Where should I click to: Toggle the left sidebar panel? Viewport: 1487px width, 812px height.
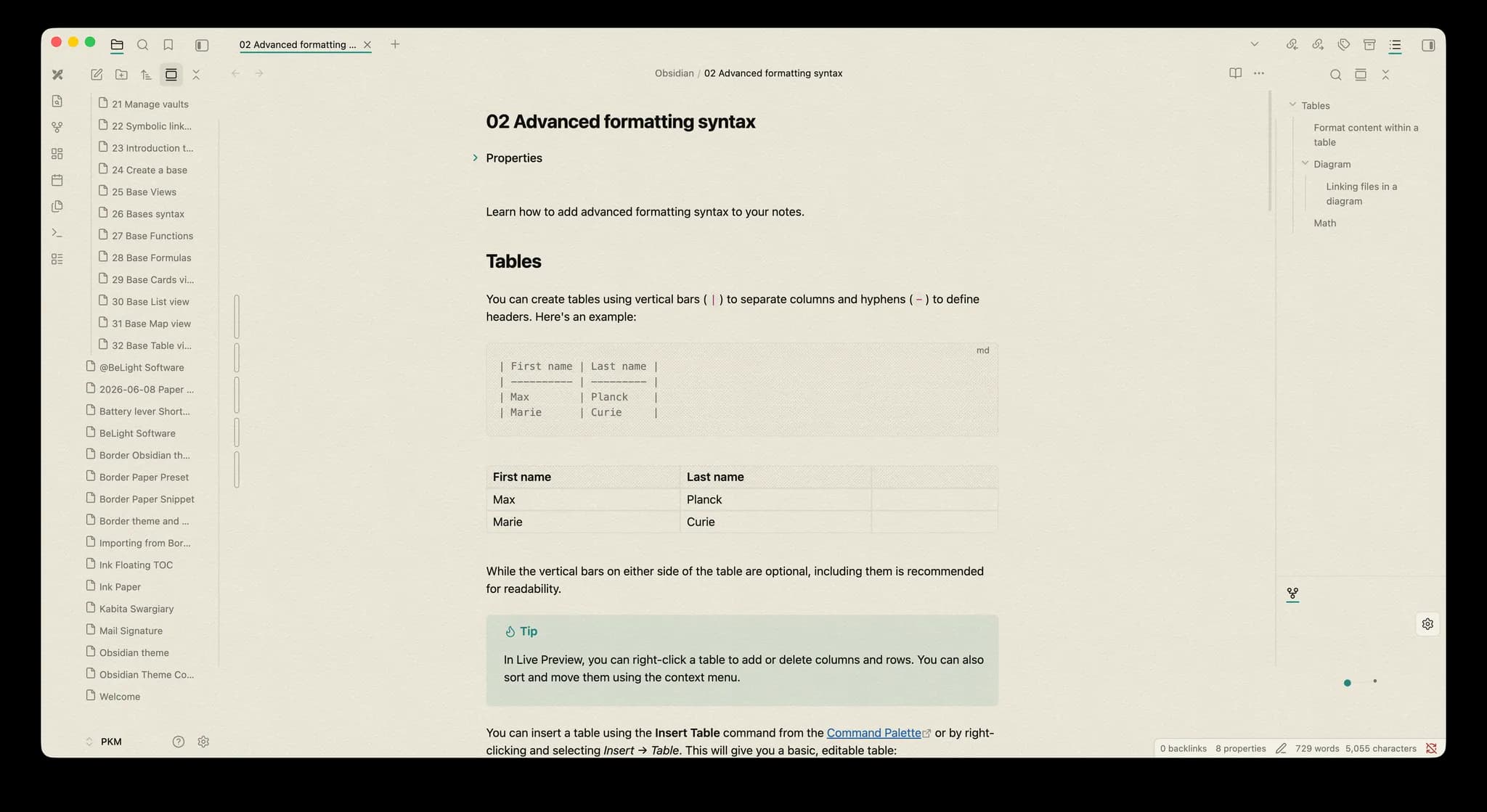pyautogui.click(x=202, y=45)
